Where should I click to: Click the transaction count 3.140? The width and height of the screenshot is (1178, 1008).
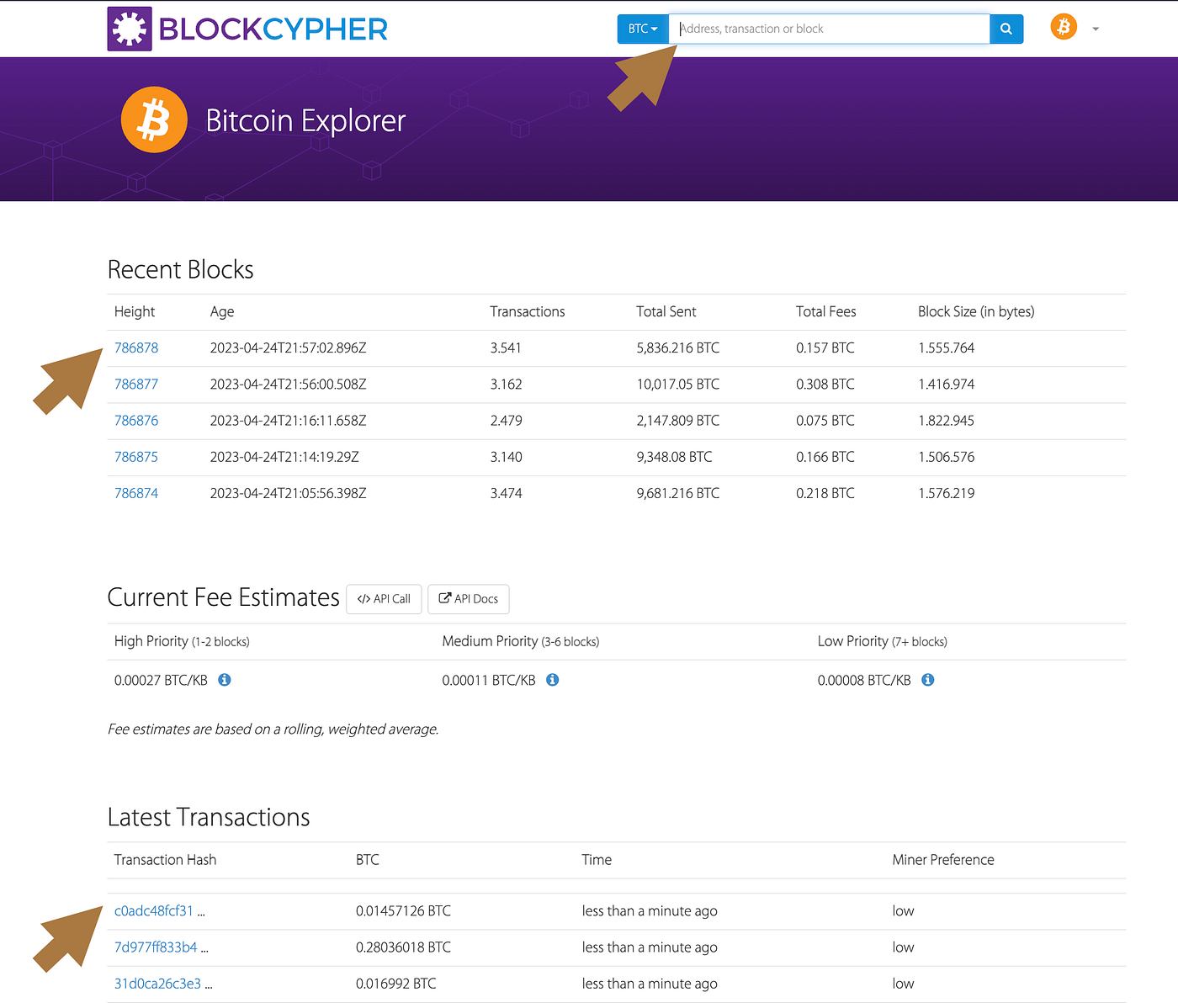pyautogui.click(x=507, y=457)
